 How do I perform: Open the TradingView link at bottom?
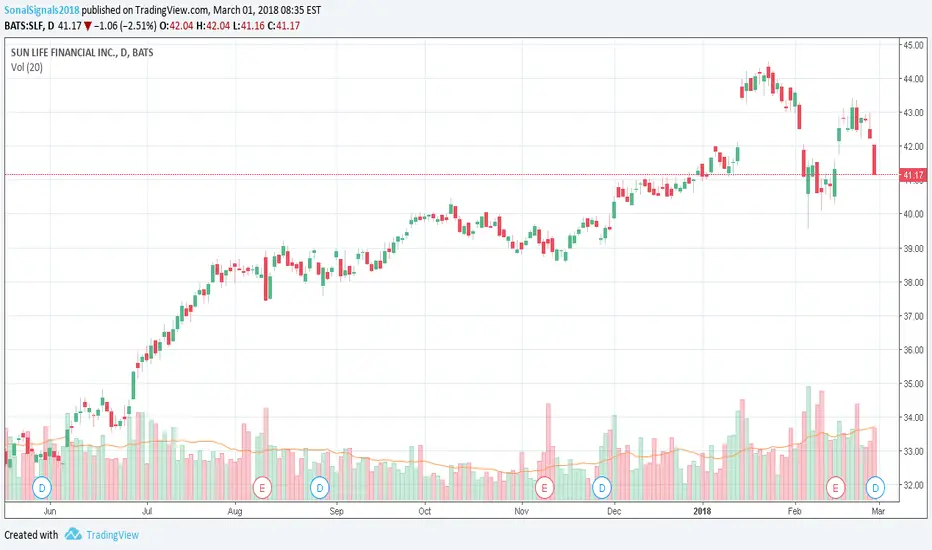click(x=112, y=535)
